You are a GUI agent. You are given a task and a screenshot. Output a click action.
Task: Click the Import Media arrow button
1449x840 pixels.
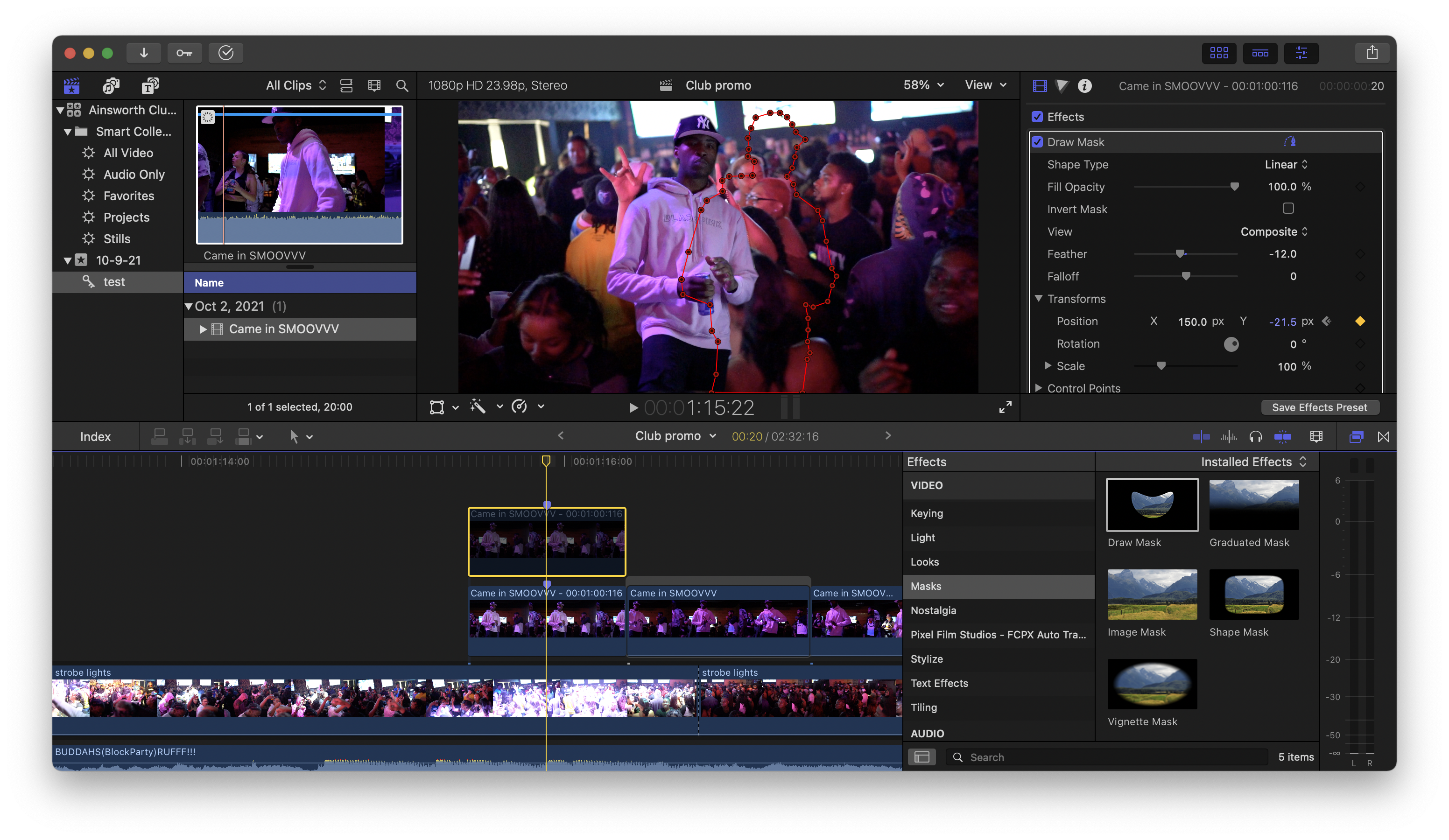[x=144, y=53]
